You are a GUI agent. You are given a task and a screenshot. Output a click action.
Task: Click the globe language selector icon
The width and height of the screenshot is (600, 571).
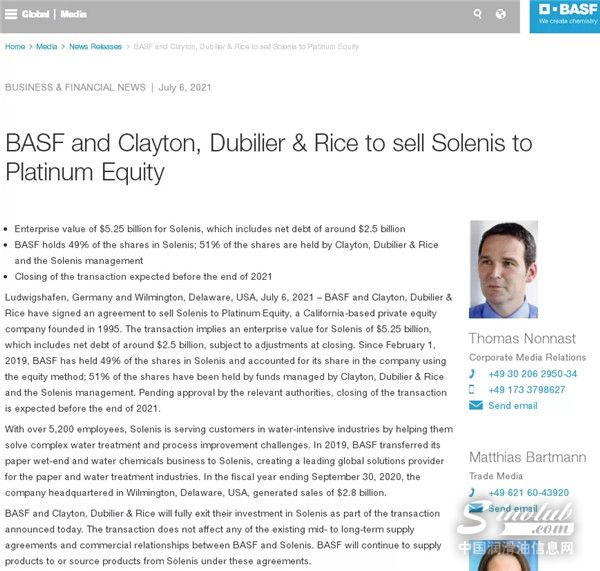pyautogui.click(x=501, y=14)
